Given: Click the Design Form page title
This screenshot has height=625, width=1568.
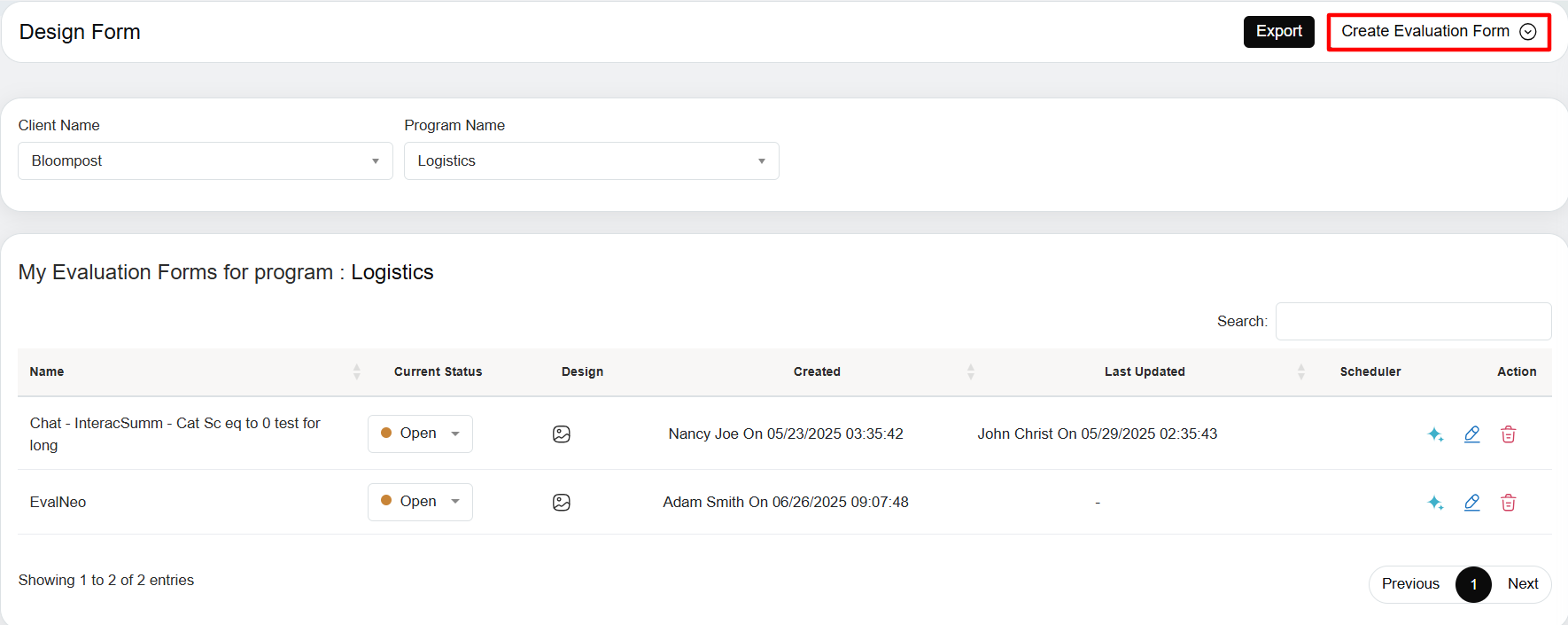Looking at the screenshot, I should 80,32.
